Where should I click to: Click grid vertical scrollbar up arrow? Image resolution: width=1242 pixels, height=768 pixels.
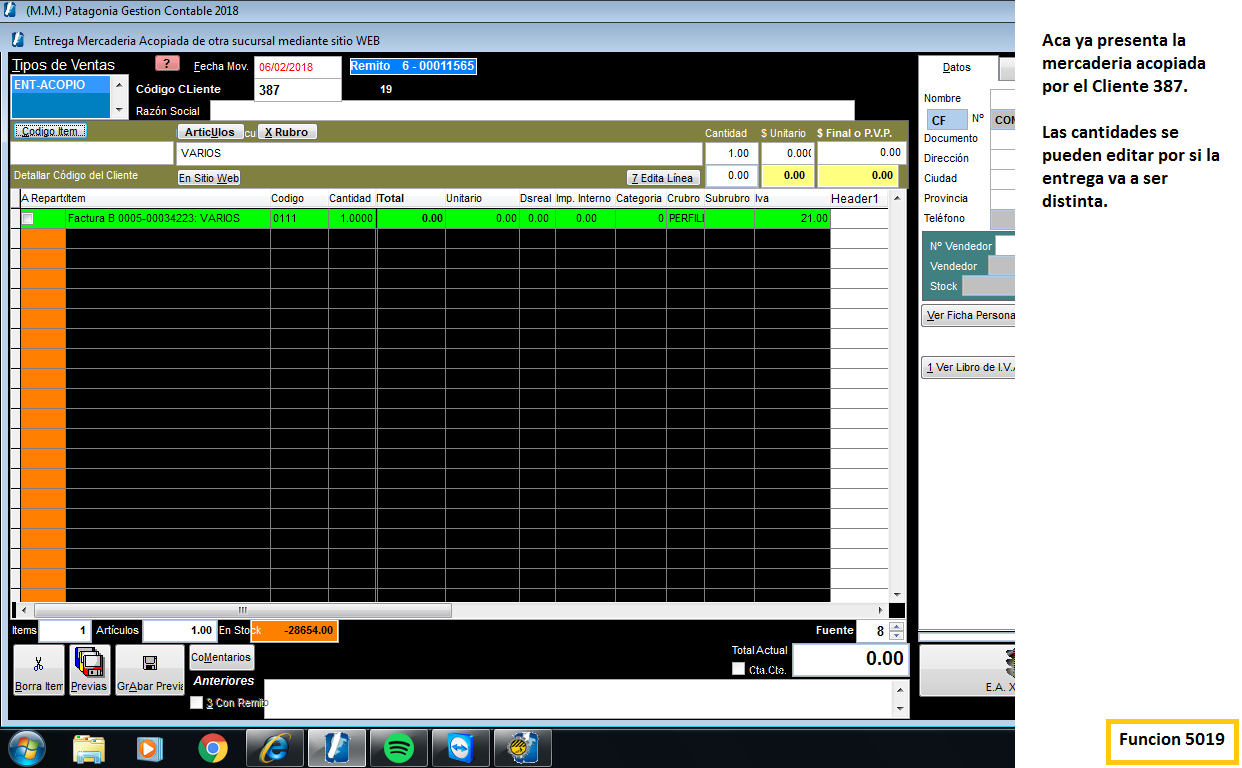tap(897, 199)
